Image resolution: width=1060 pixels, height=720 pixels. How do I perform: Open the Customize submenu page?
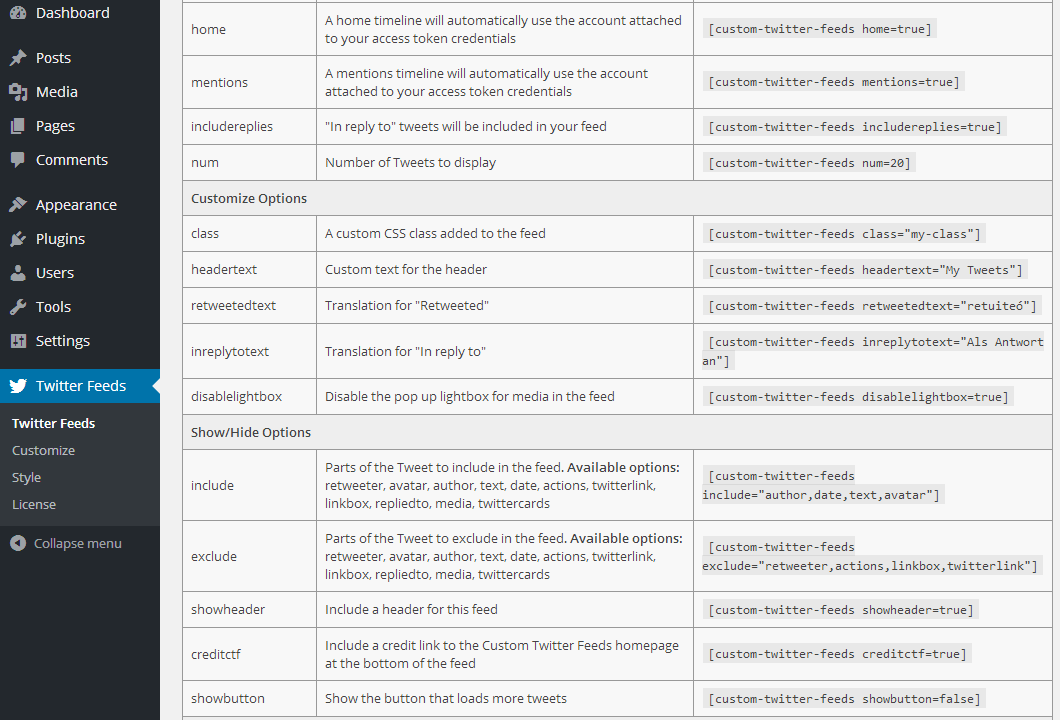click(x=43, y=450)
